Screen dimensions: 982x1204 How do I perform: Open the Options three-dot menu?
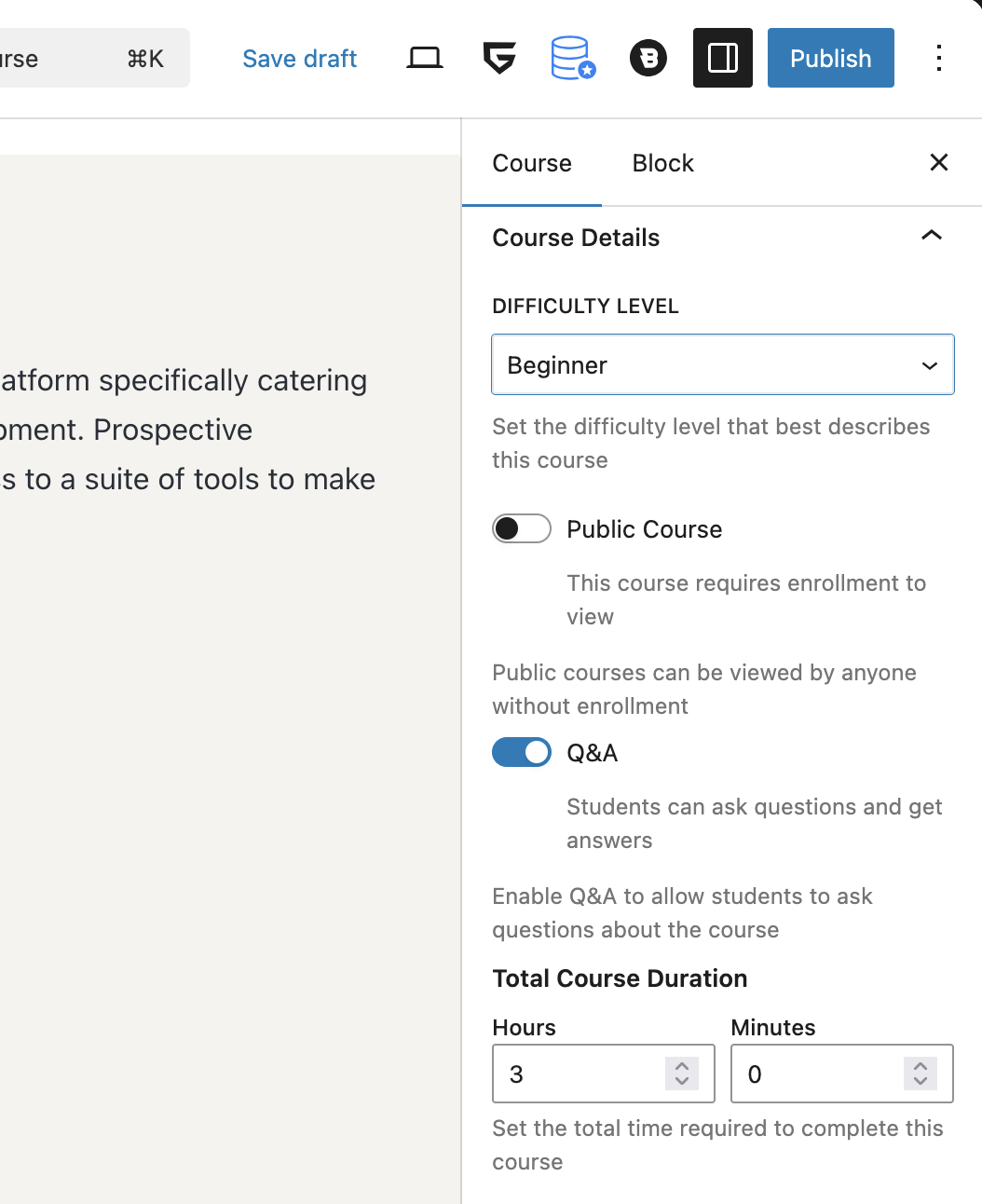(939, 58)
